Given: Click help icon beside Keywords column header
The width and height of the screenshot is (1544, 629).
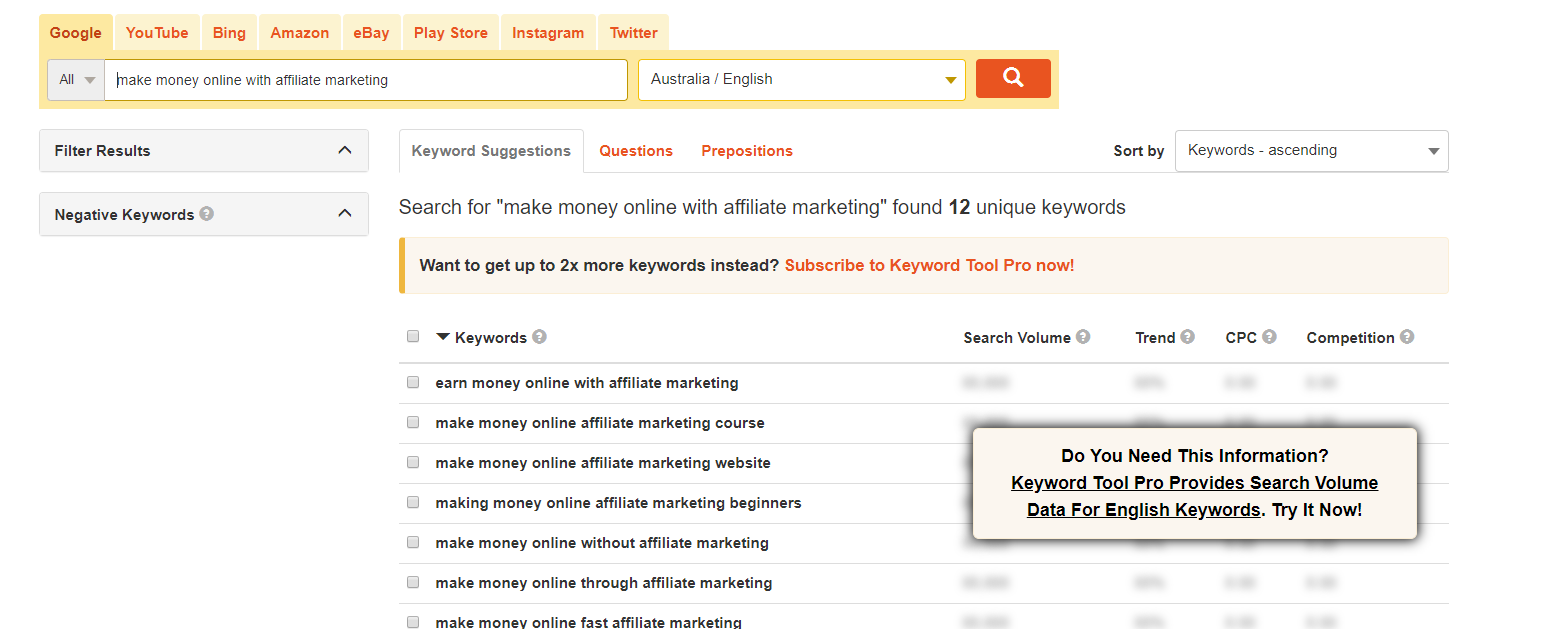Looking at the screenshot, I should tap(539, 337).
